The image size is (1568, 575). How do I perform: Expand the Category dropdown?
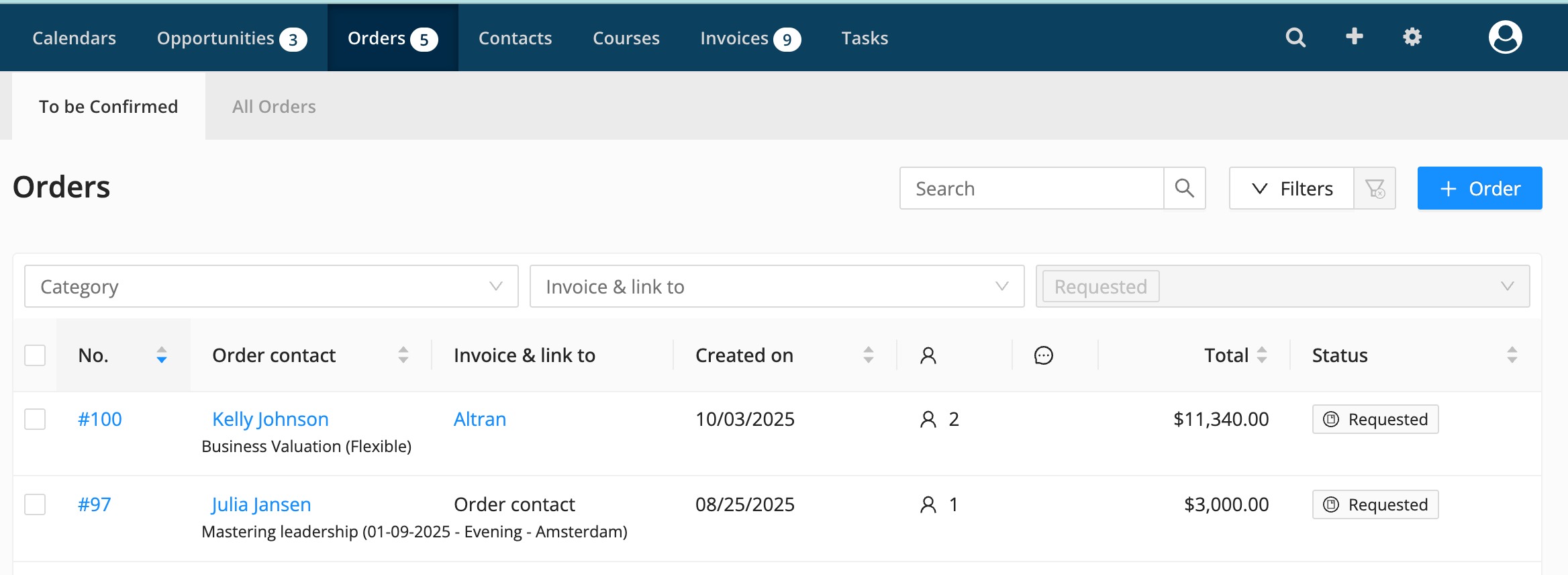271,287
